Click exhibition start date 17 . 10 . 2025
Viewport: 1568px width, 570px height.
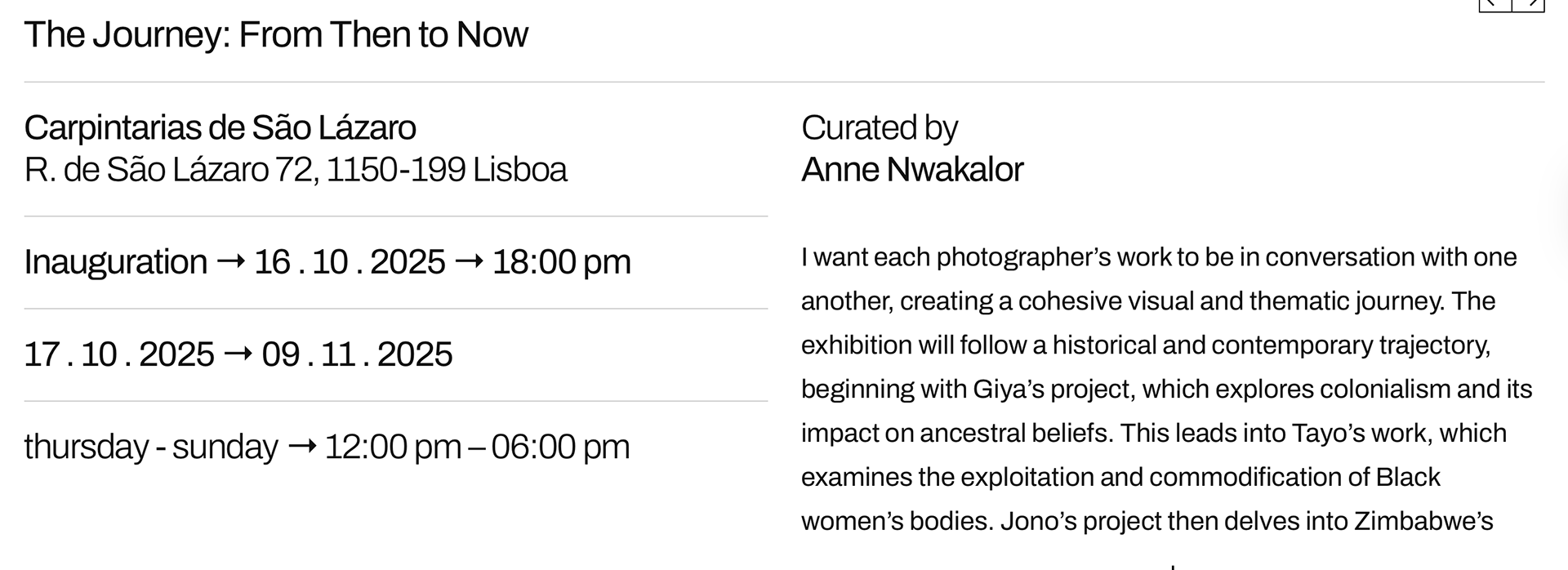pyautogui.click(x=119, y=354)
